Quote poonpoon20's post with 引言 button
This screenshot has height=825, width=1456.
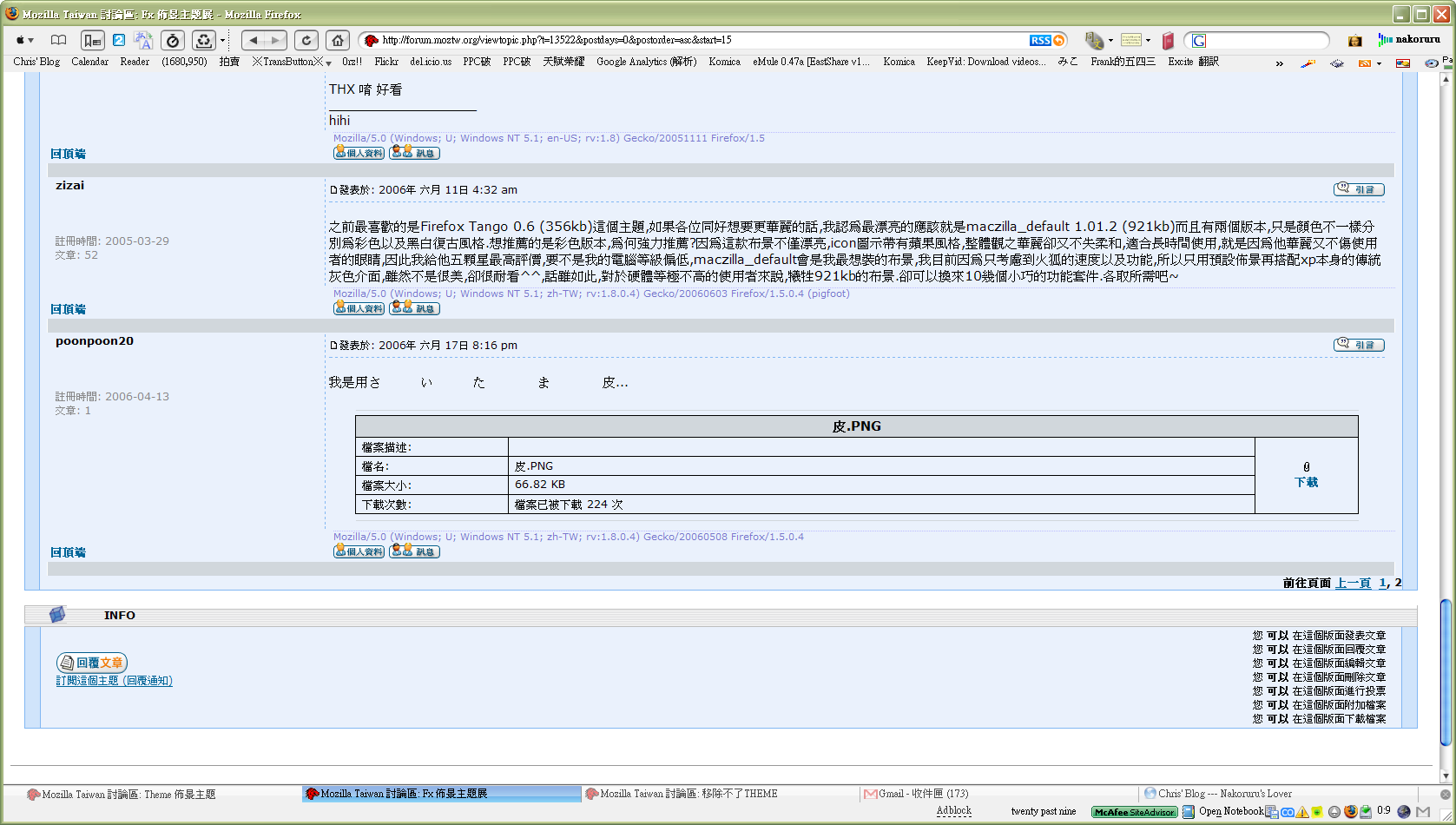[1359, 345]
